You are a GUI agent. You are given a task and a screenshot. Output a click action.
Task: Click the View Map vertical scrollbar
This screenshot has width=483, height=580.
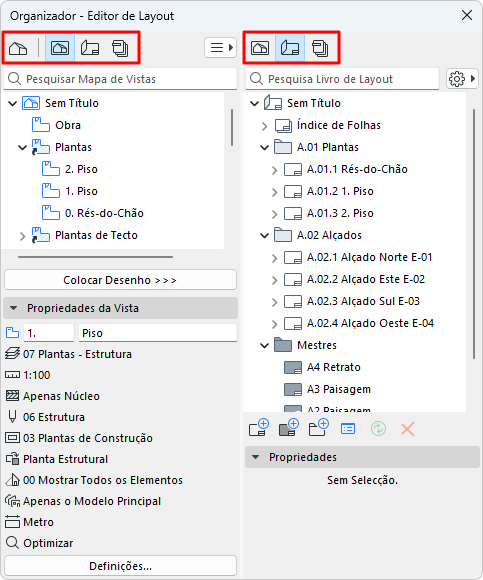pos(232,127)
